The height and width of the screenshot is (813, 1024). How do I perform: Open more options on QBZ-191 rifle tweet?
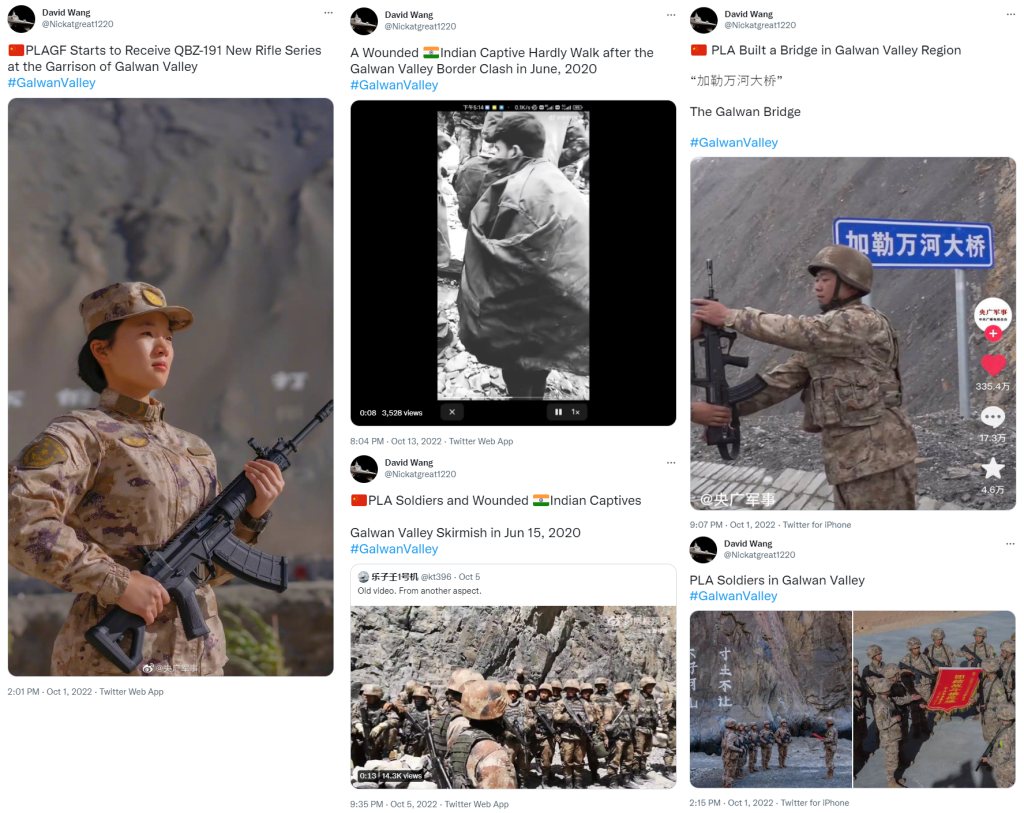coord(328,12)
